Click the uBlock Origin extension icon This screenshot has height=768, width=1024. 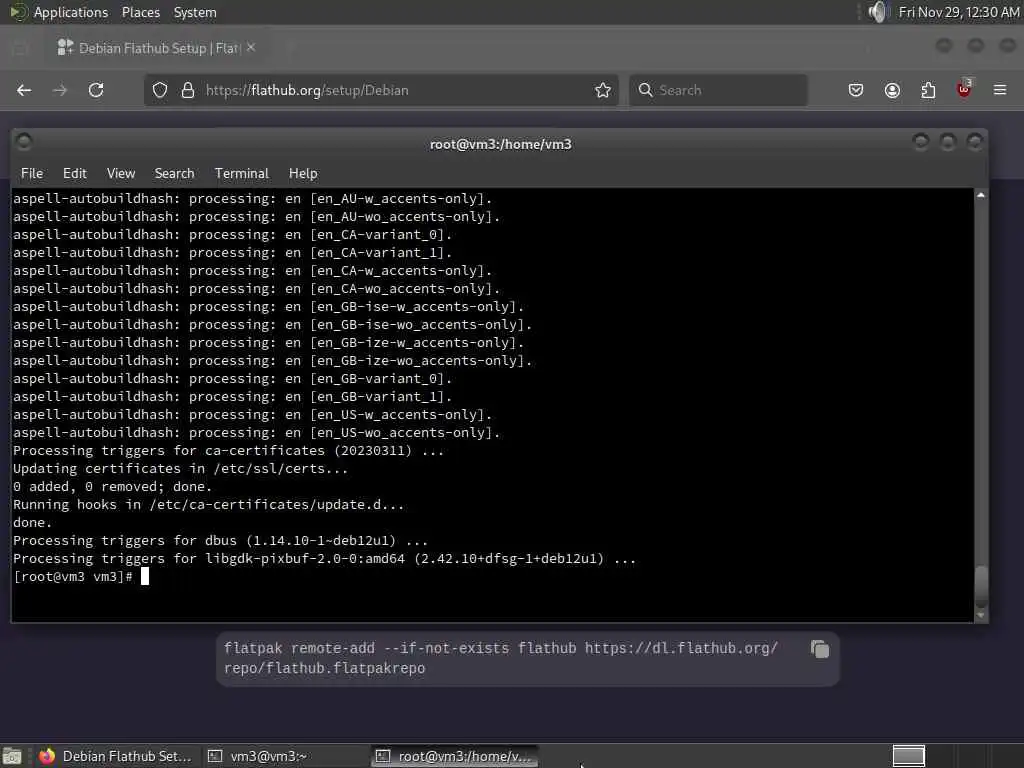964,89
